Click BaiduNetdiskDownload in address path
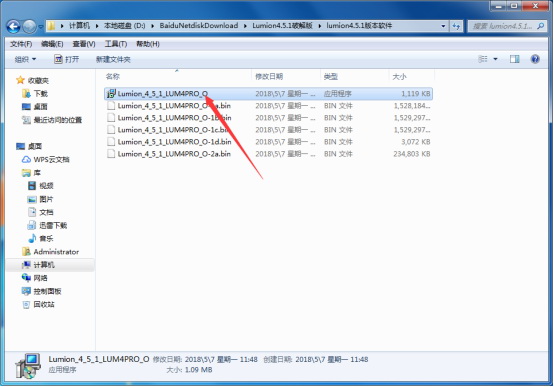The width and height of the screenshot is (554, 387). pyautogui.click(x=199, y=26)
